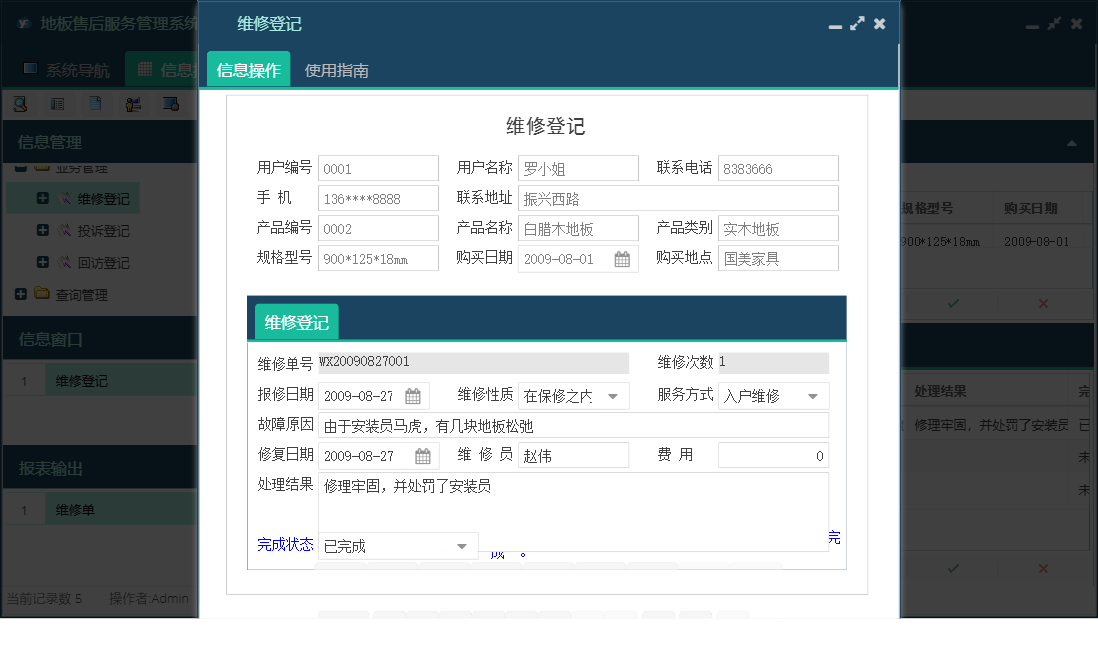This screenshot has height=655, width=1098.
Task: Open the 维修性质 dropdown showing 在保之内
Action: tap(615, 395)
